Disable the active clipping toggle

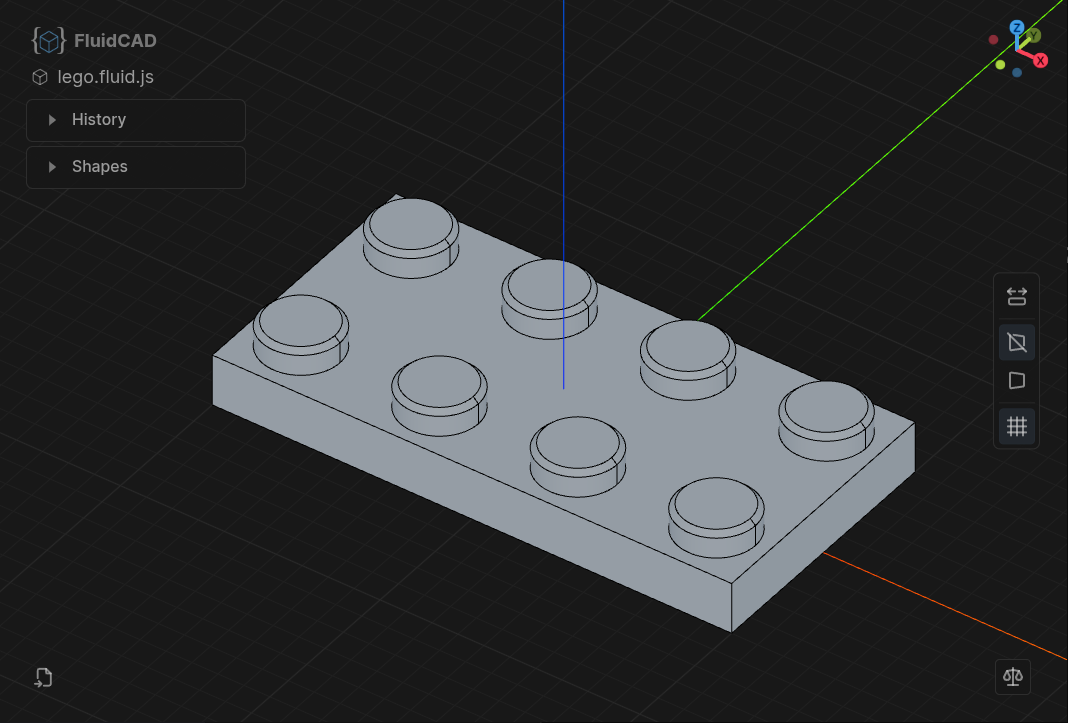point(1016,342)
